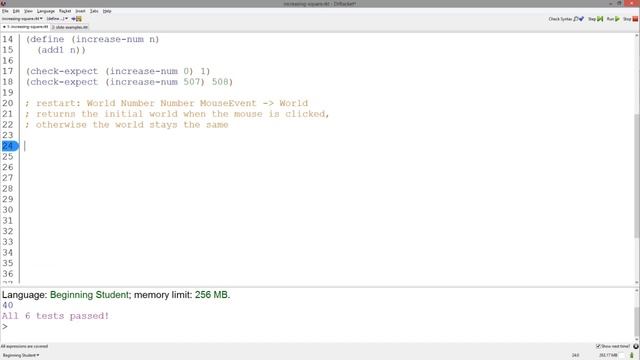Click comment 'otherwise the world stays the same'
Screen dimensions: 640x360
pos(127,124)
